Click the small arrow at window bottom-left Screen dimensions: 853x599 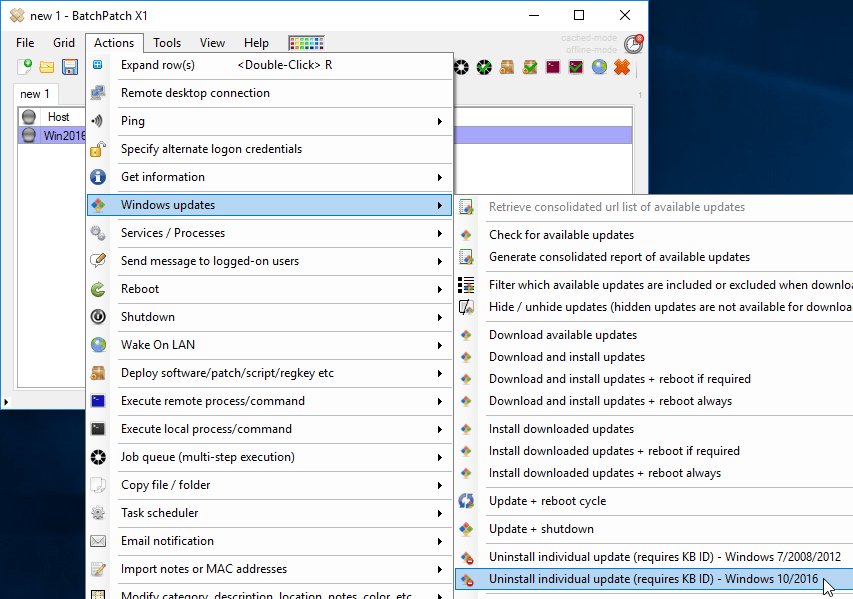coord(6,403)
